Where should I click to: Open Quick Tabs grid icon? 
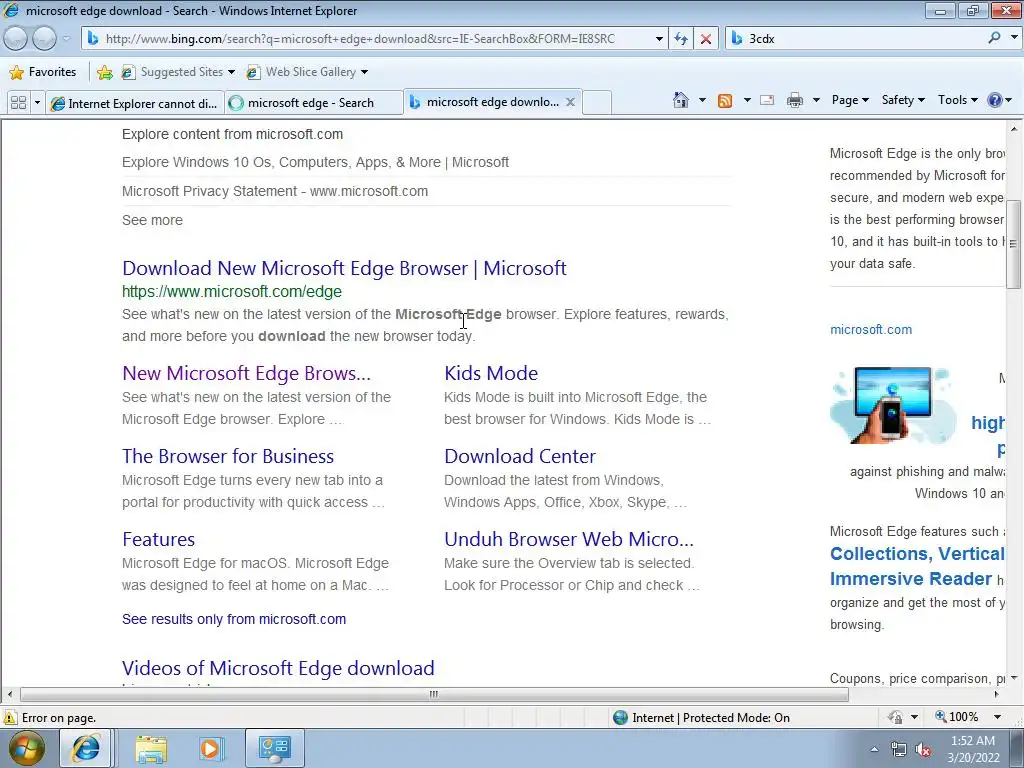tap(18, 103)
